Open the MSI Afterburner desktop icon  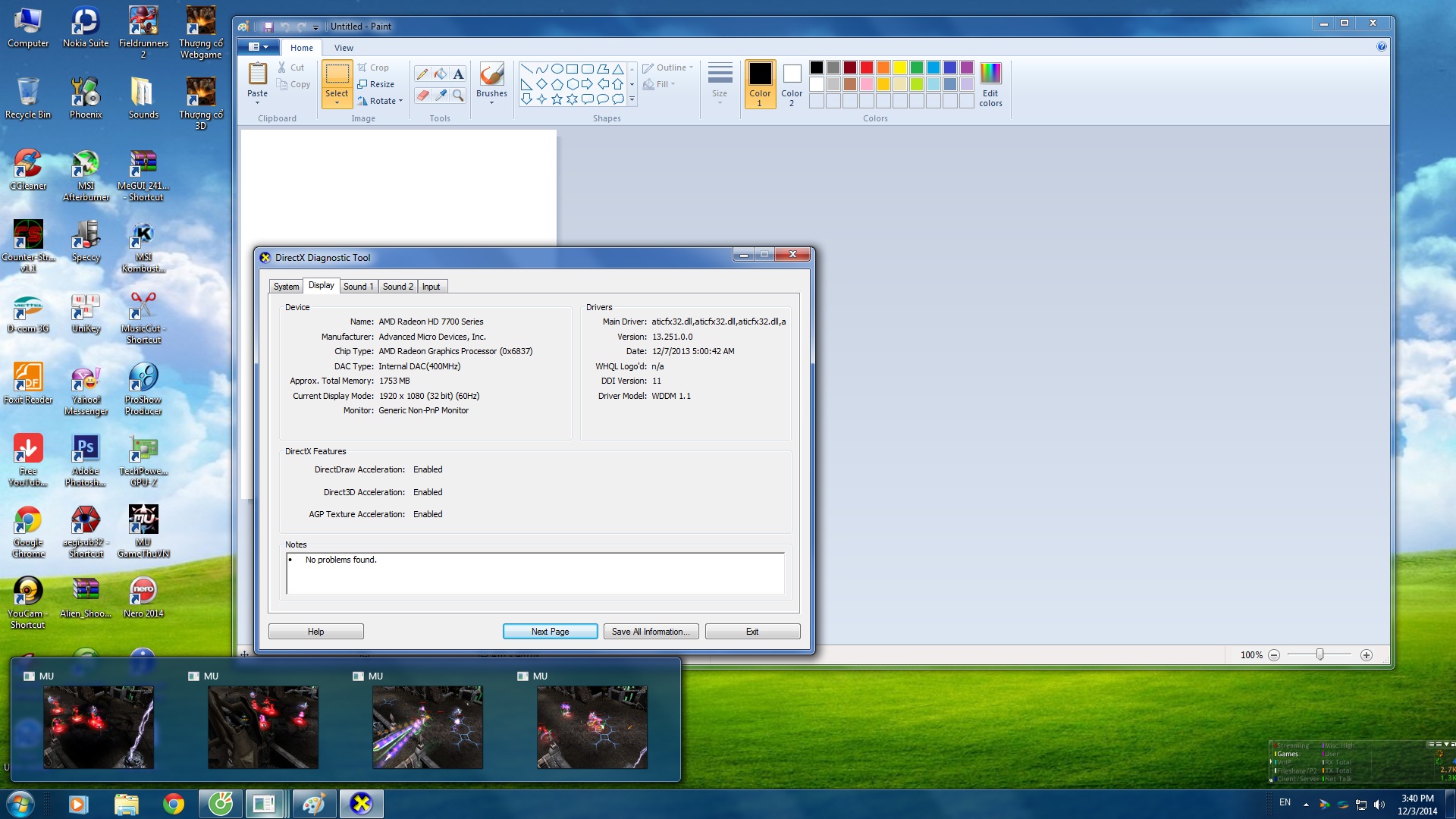86,175
